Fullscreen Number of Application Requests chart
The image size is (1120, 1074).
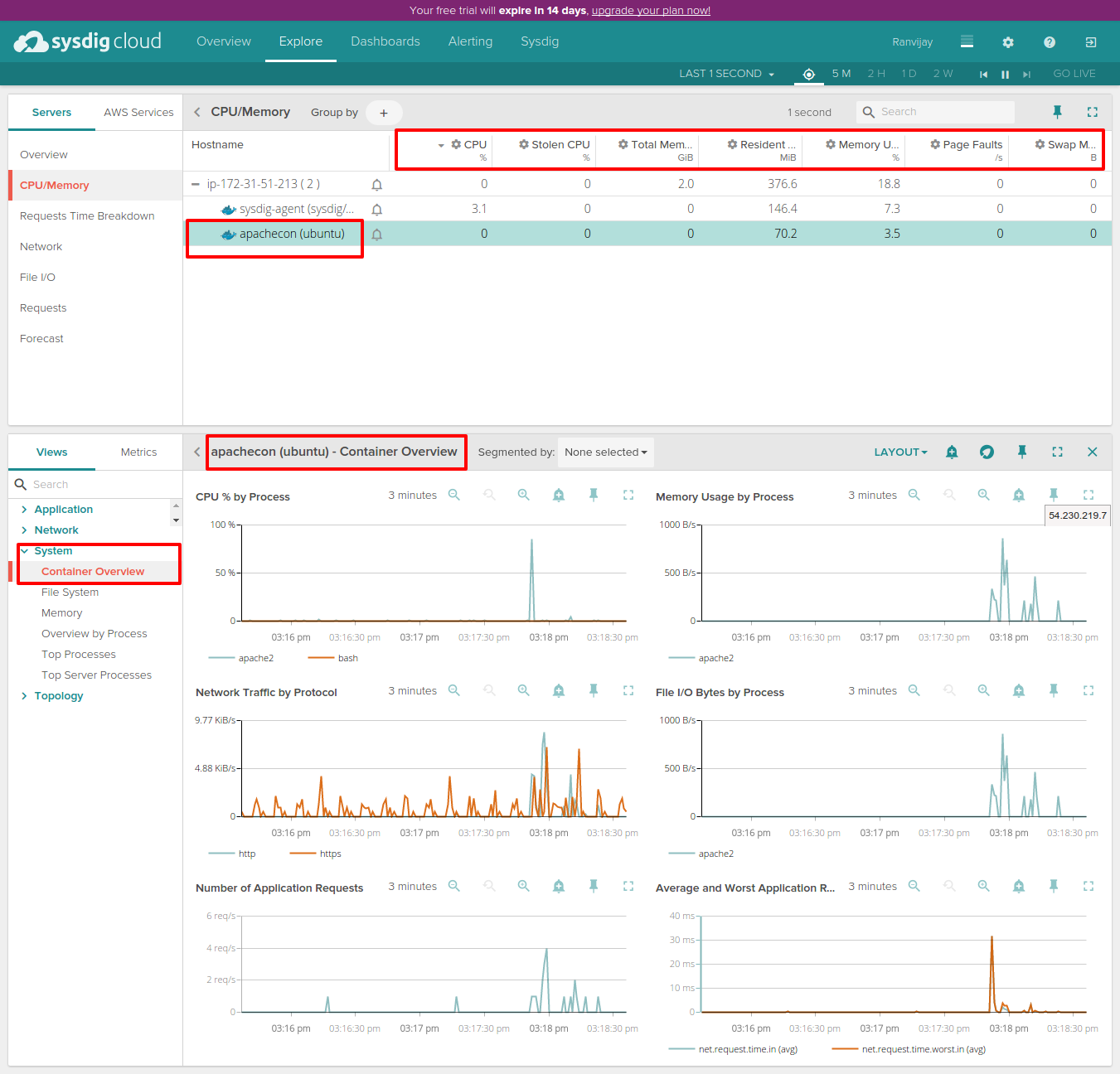[x=628, y=886]
